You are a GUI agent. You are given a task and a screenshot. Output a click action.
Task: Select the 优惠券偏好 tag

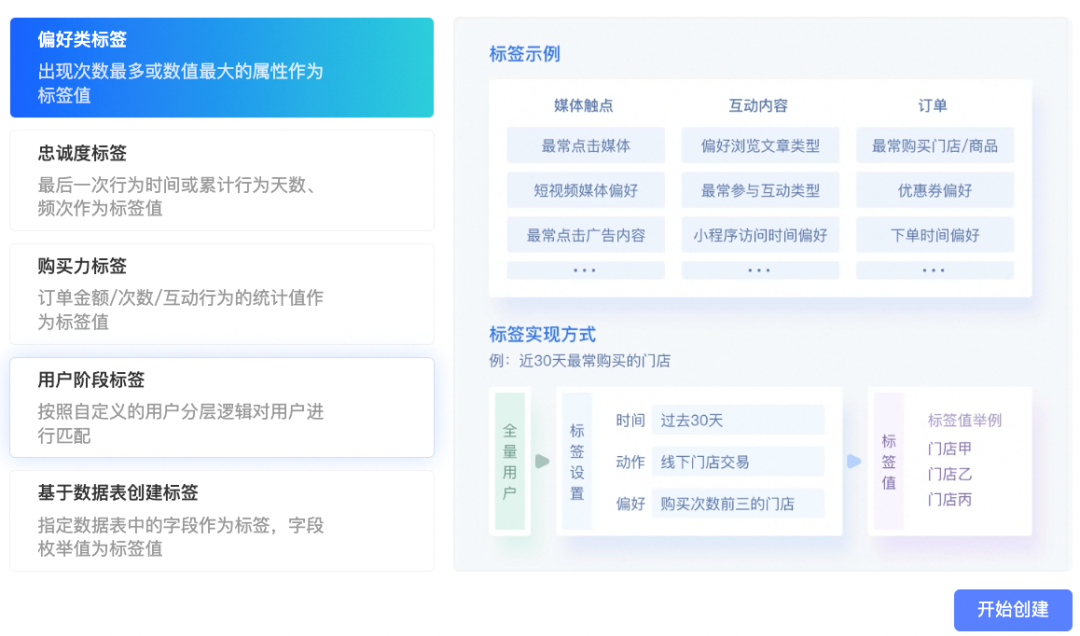coord(934,190)
